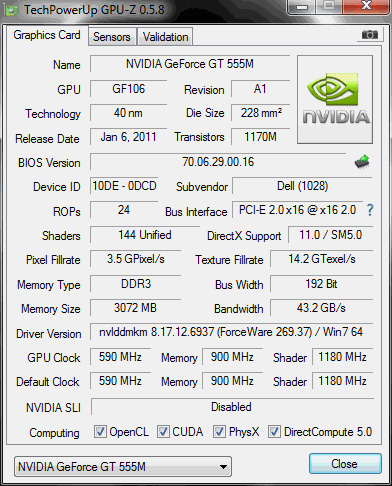Image resolution: width=392 pixels, height=486 pixels.
Task: Click the BIOS upload chip icon
Action: click(x=362, y=162)
